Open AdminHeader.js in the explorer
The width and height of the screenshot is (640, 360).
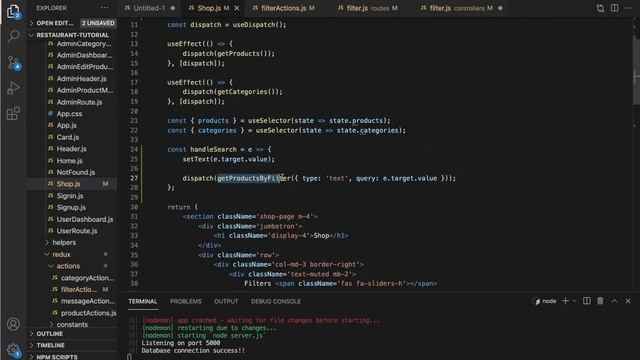(81, 79)
